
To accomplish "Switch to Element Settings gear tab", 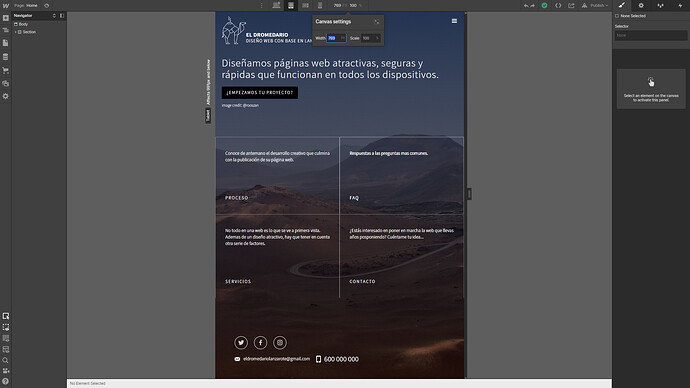I will (x=641, y=5).
